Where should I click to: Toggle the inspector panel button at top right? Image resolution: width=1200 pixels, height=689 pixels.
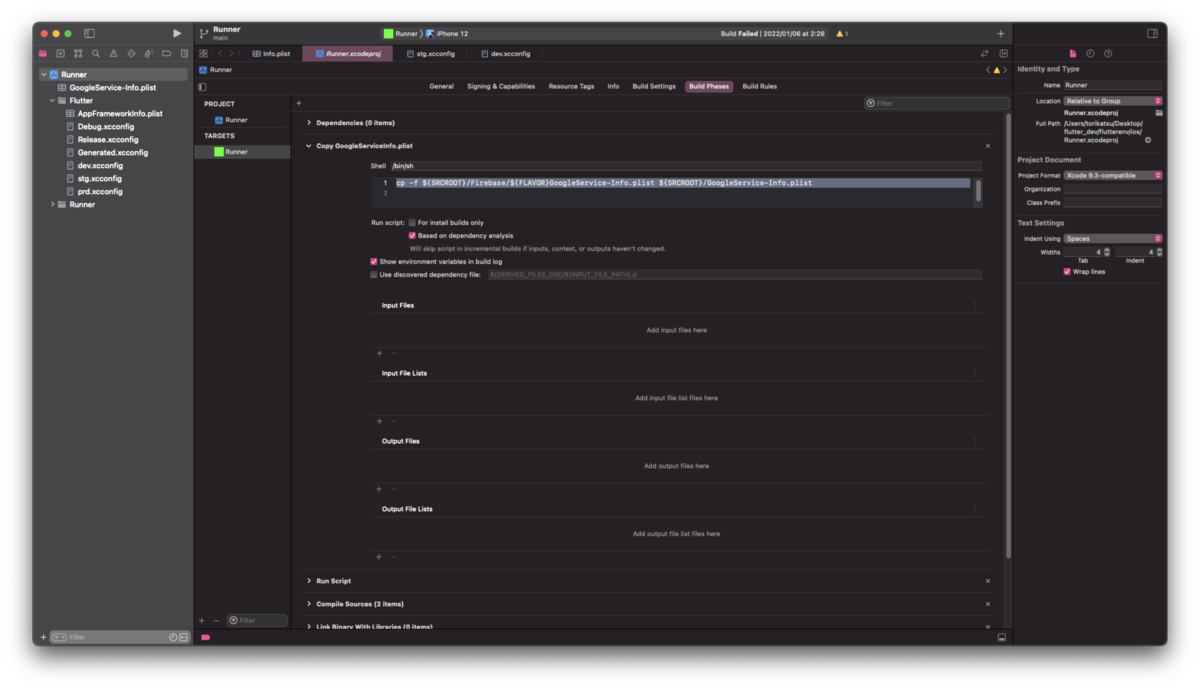[1152, 33]
